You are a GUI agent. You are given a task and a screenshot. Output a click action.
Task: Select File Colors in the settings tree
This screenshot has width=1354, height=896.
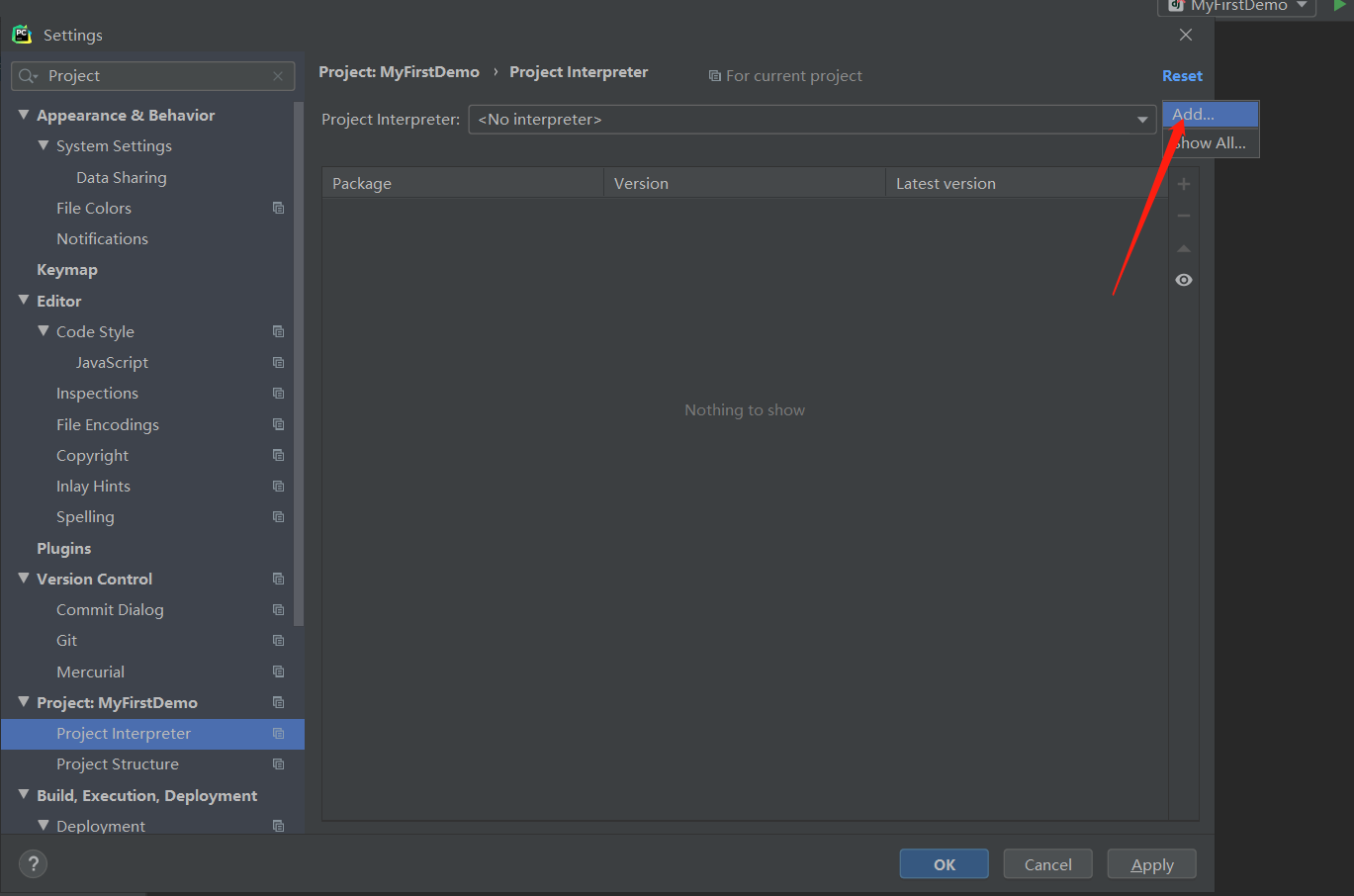(x=94, y=208)
